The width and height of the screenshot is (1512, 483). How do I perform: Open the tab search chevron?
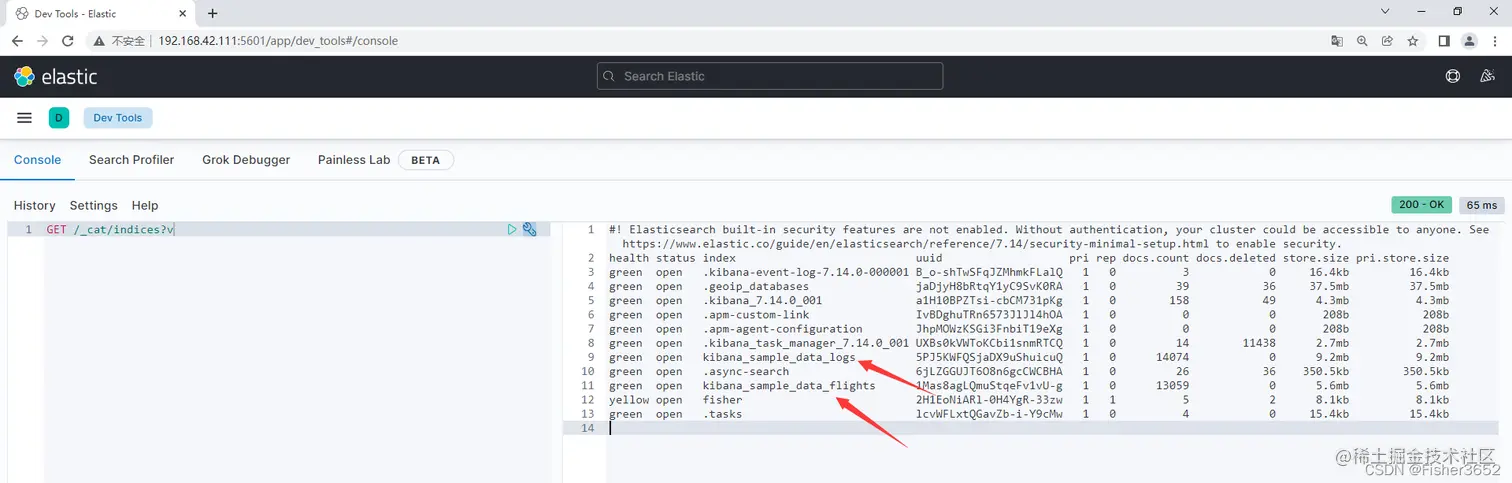pyautogui.click(x=1385, y=11)
